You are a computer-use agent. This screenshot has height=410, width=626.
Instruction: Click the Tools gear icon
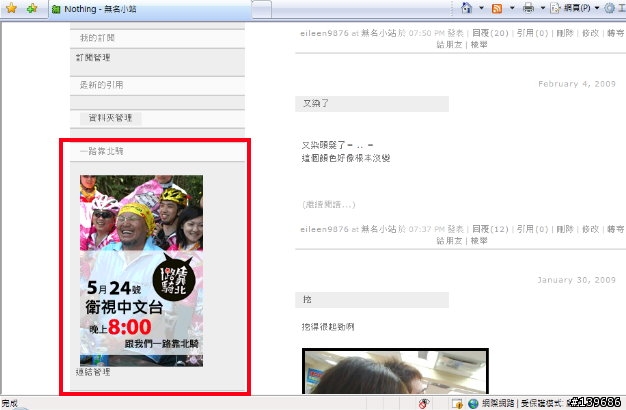tap(609, 8)
